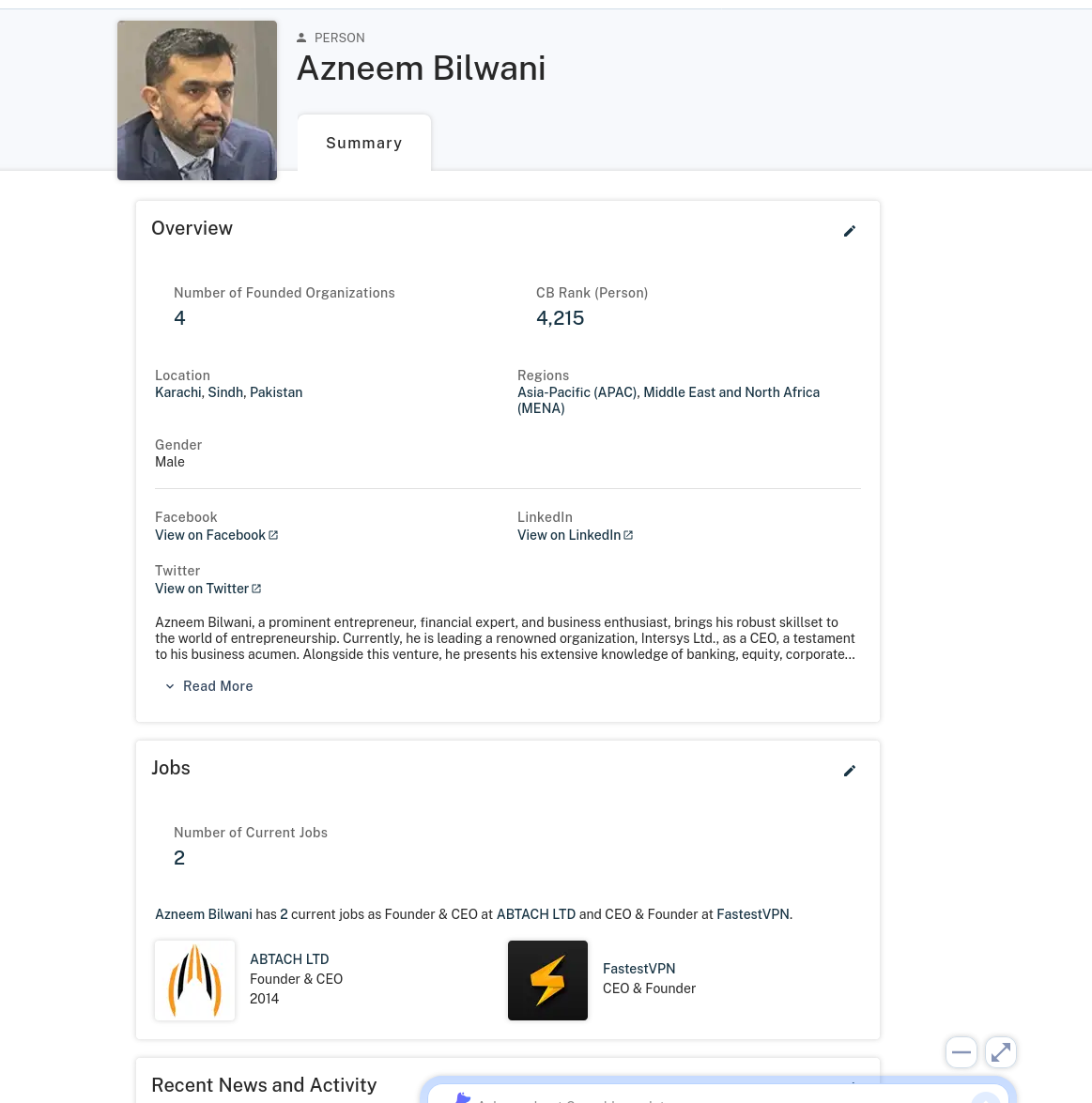This screenshot has width=1092, height=1103.
Task: Click the external link icon beside Facebook
Action: [273, 535]
